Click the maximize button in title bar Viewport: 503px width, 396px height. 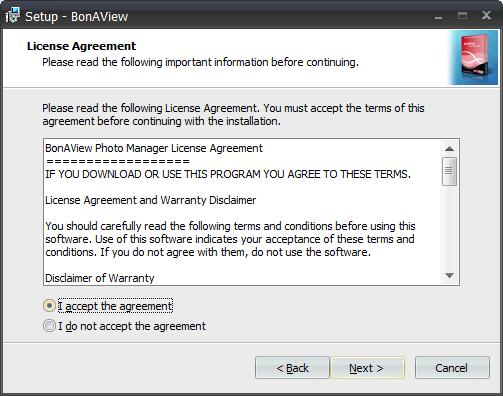[x=462, y=16]
